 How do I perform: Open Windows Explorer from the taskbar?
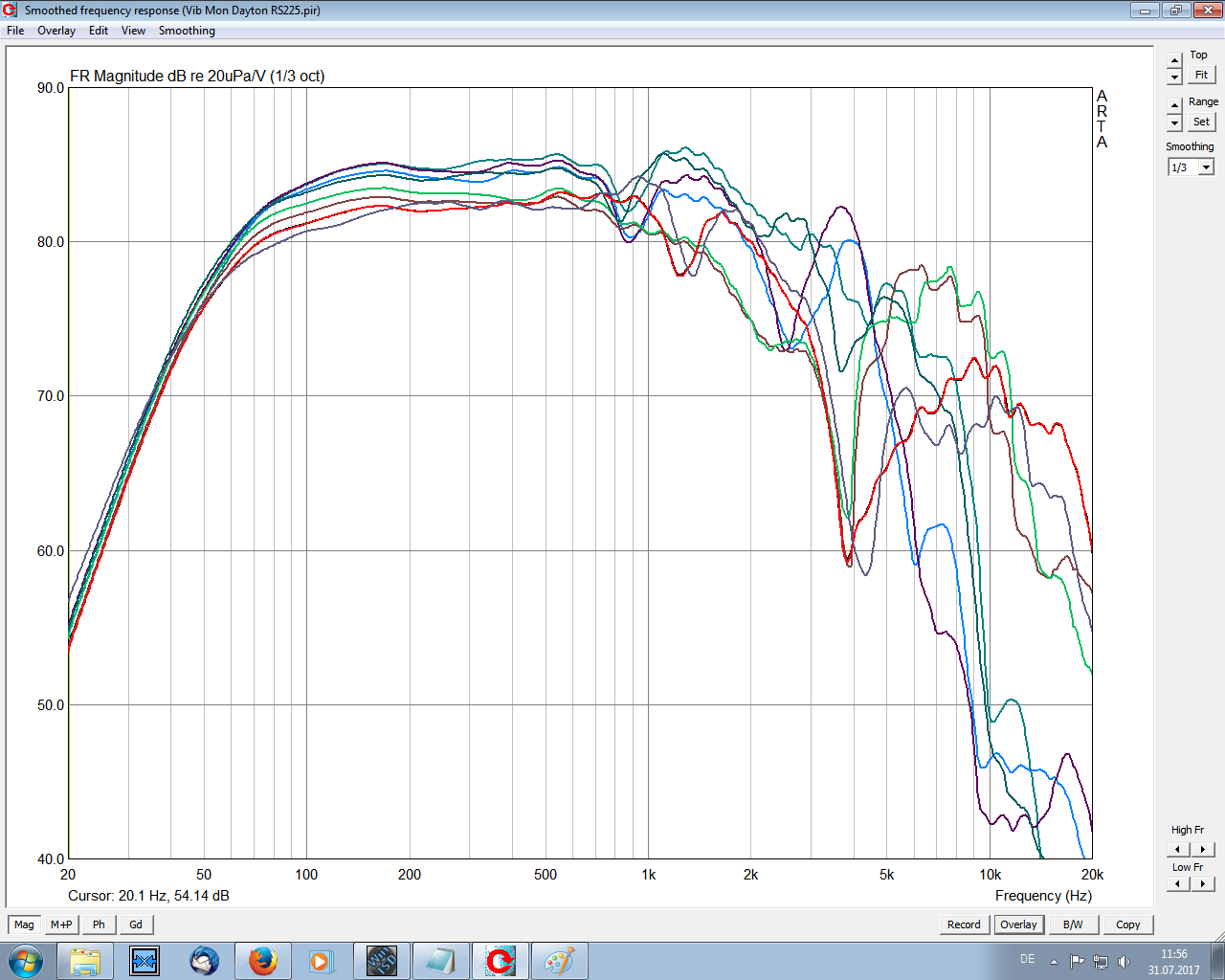[85, 961]
